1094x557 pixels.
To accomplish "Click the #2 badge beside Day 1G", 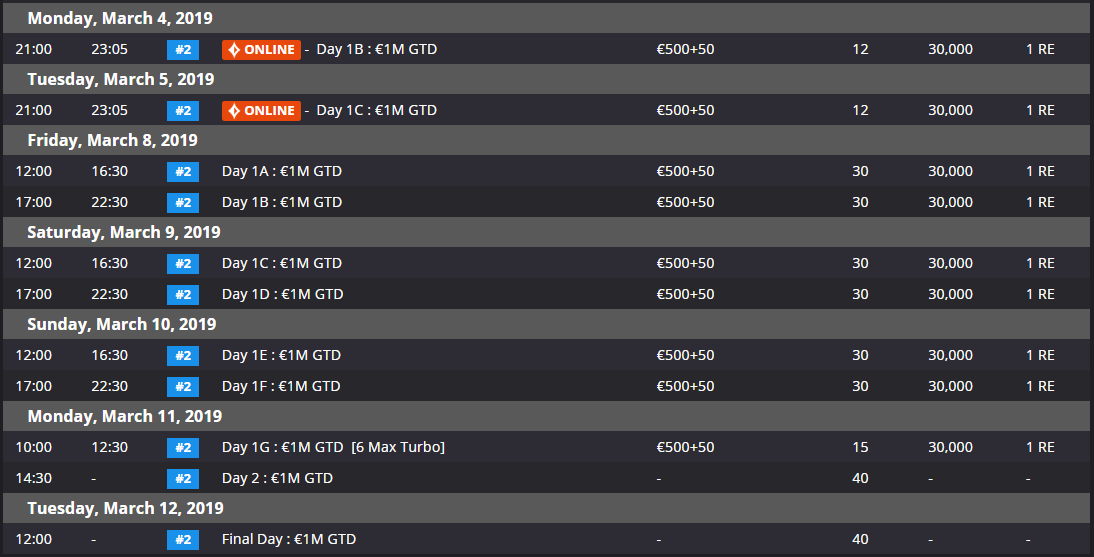I will pyautogui.click(x=183, y=447).
